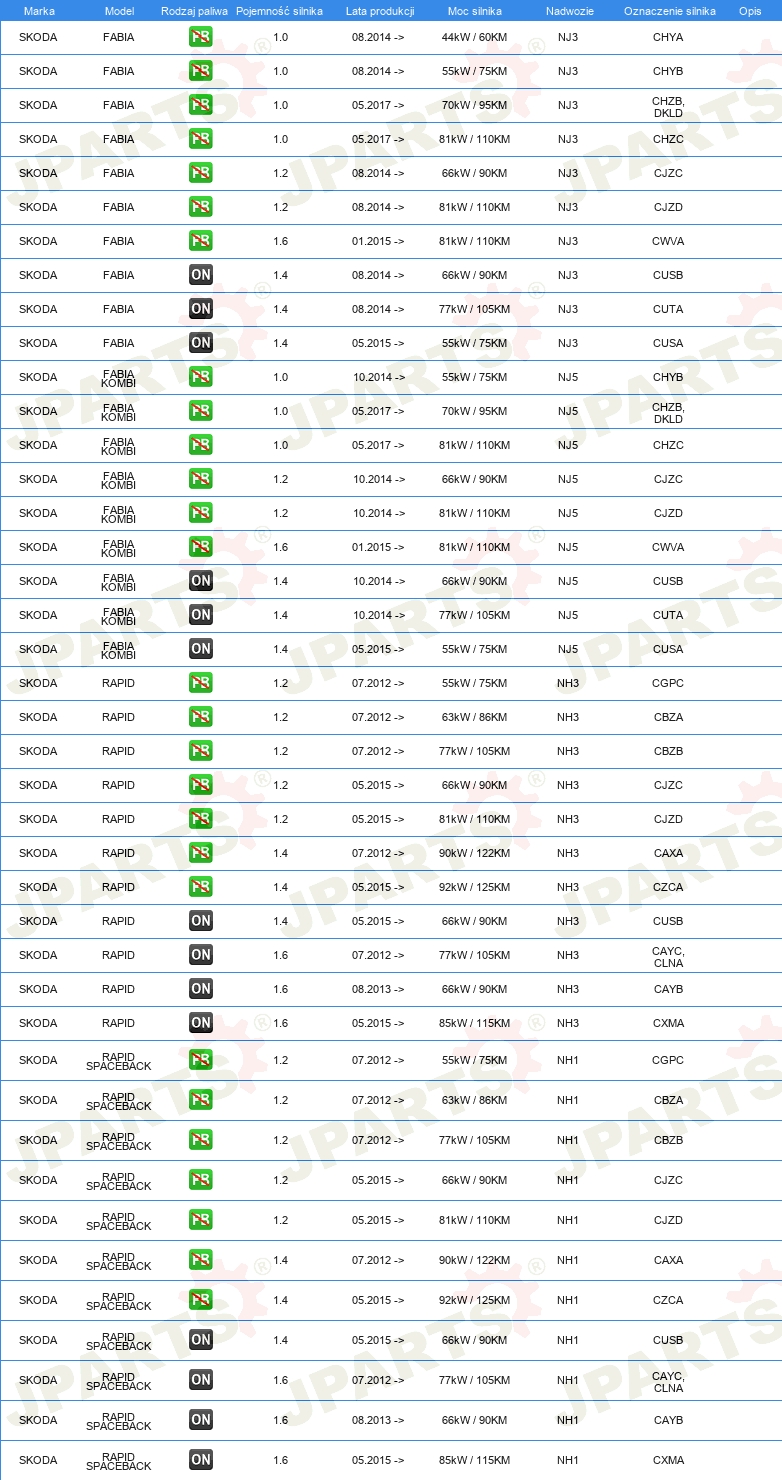782x1480 pixels.
Task: Click the 'Nadwozie' column header
Action: click(569, 11)
